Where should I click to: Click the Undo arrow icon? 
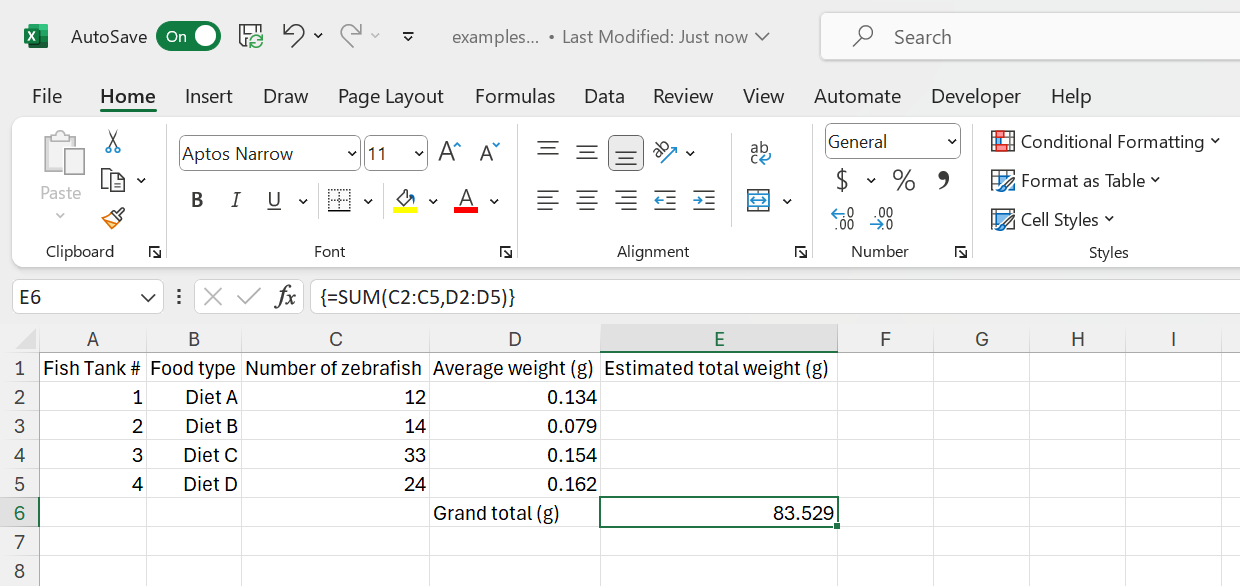point(293,37)
